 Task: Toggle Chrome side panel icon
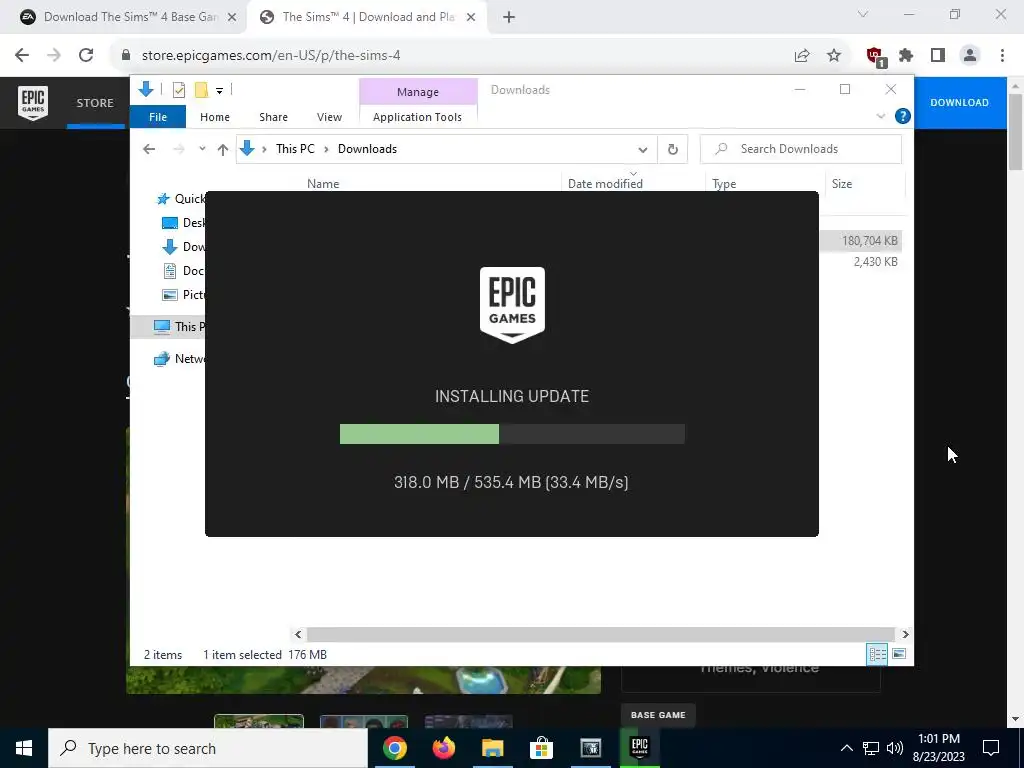click(938, 56)
